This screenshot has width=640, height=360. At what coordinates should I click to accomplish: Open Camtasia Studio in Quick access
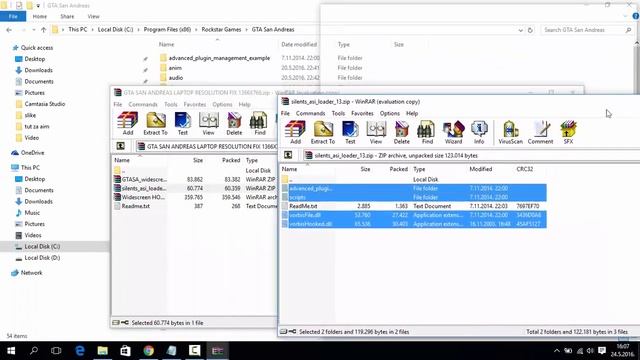44,104
